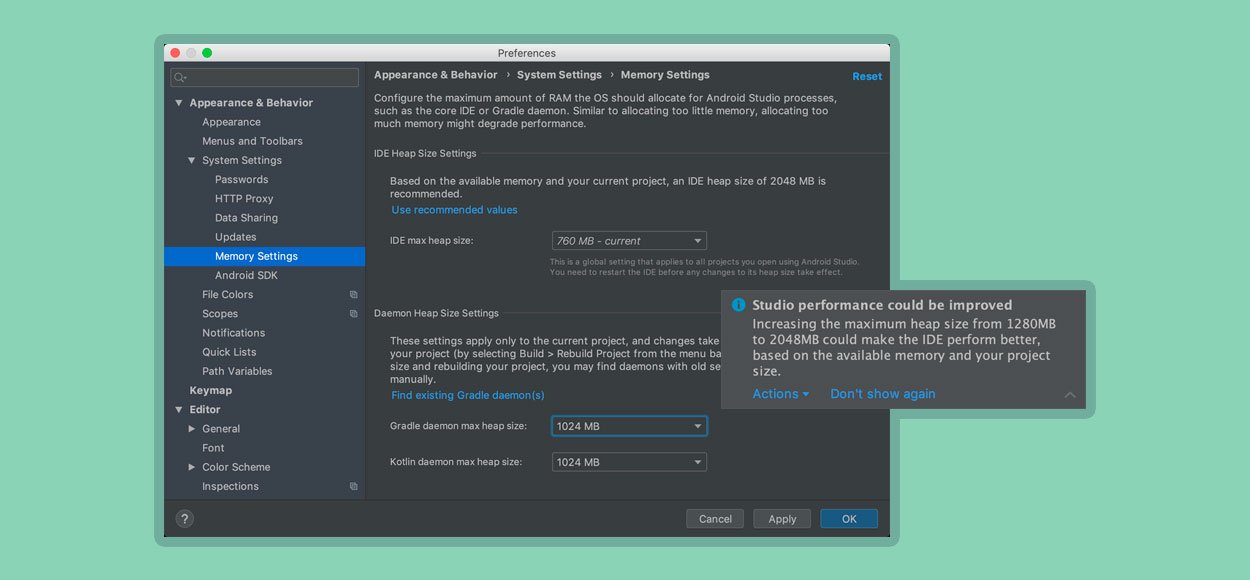This screenshot has height=580, width=1250.
Task: Select Data Sharing in the settings tree
Action: (x=246, y=218)
